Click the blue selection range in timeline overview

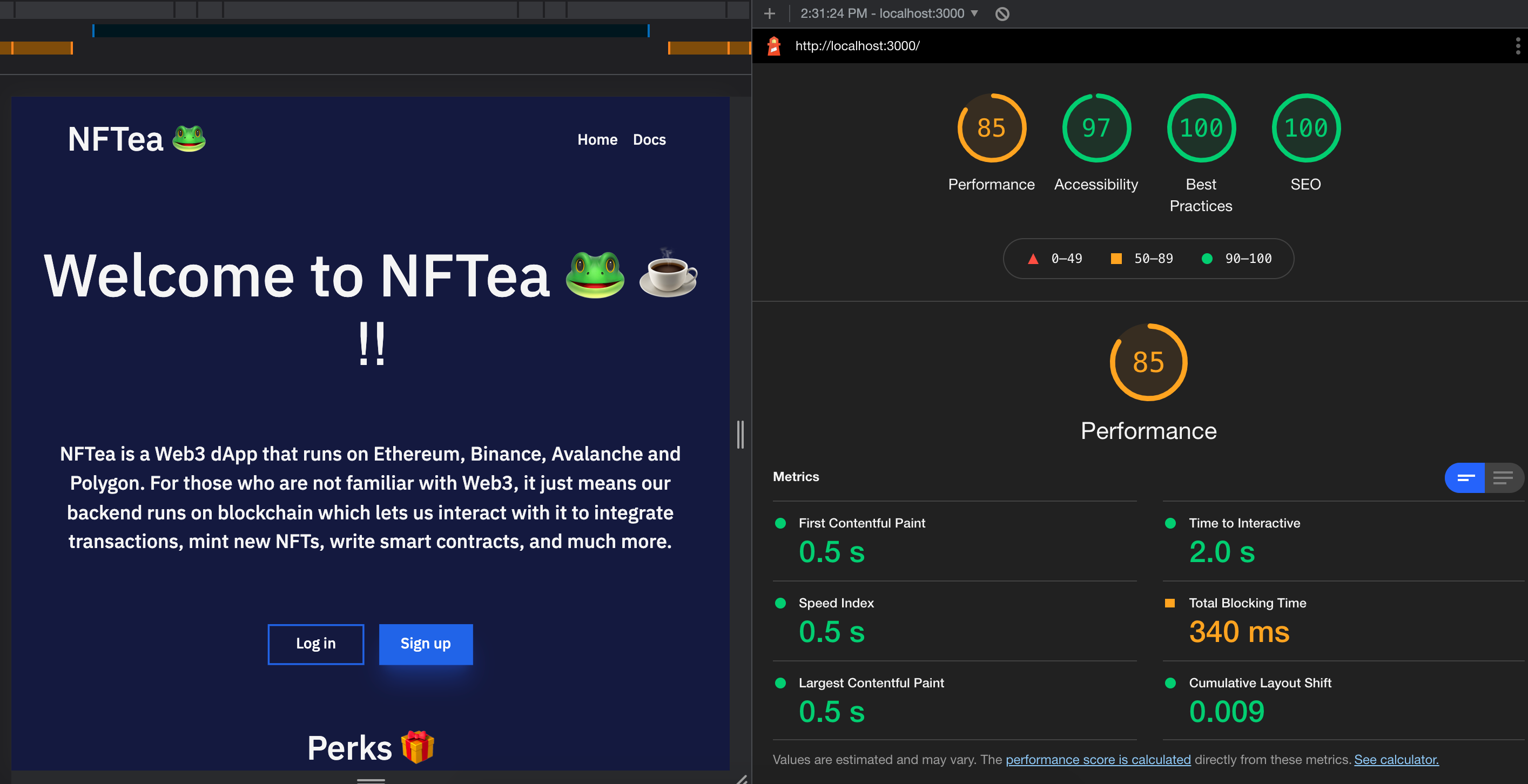[x=371, y=31]
